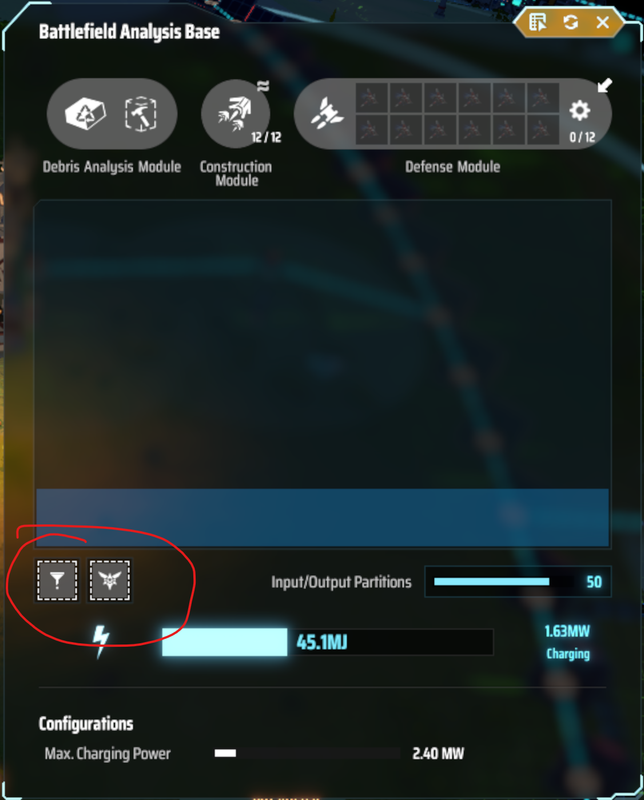The image size is (644, 800).
Task: Close the Battlefield Analysis Base window
Action: [x=603, y=22]
